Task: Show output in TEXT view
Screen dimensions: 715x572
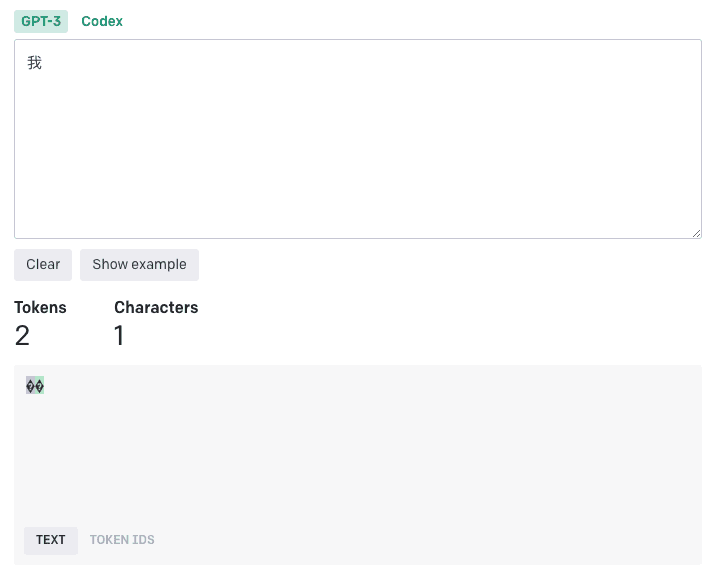Action: click(x=51, y=540)
